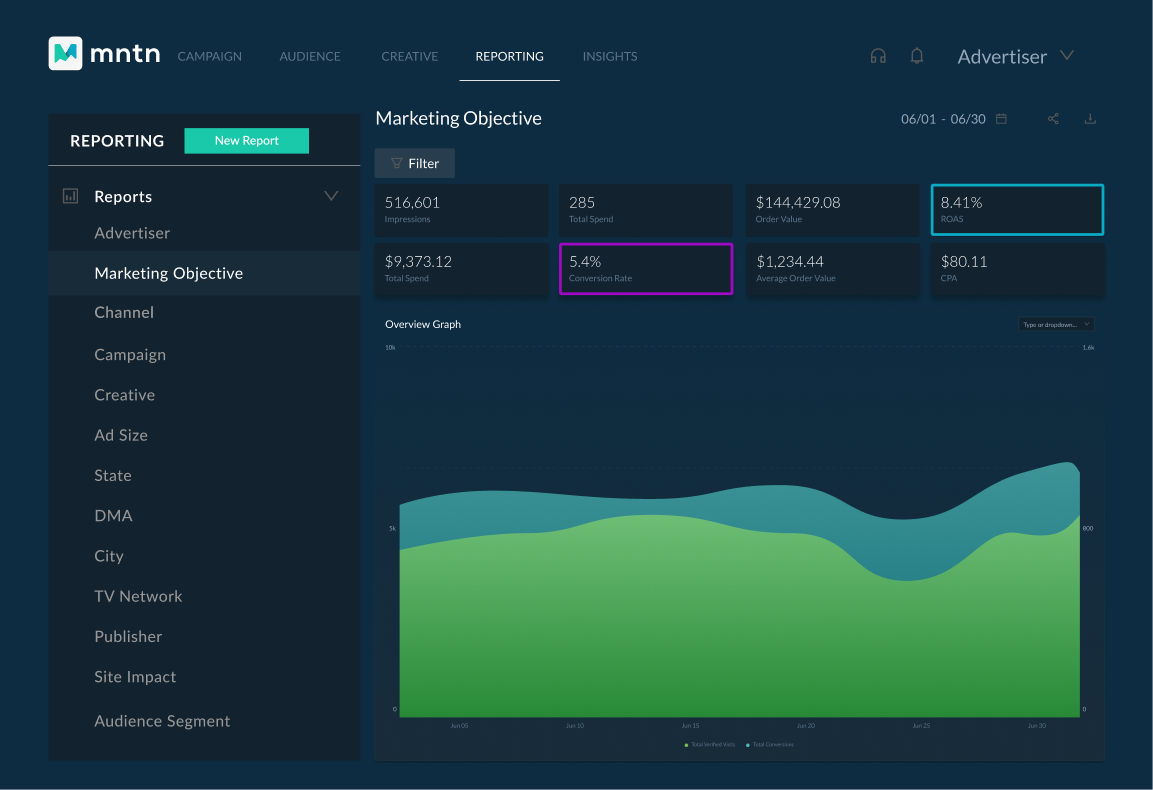1153x790 pixels.
Task: Open the Advertiser account dropdown
Action: 1015,57
